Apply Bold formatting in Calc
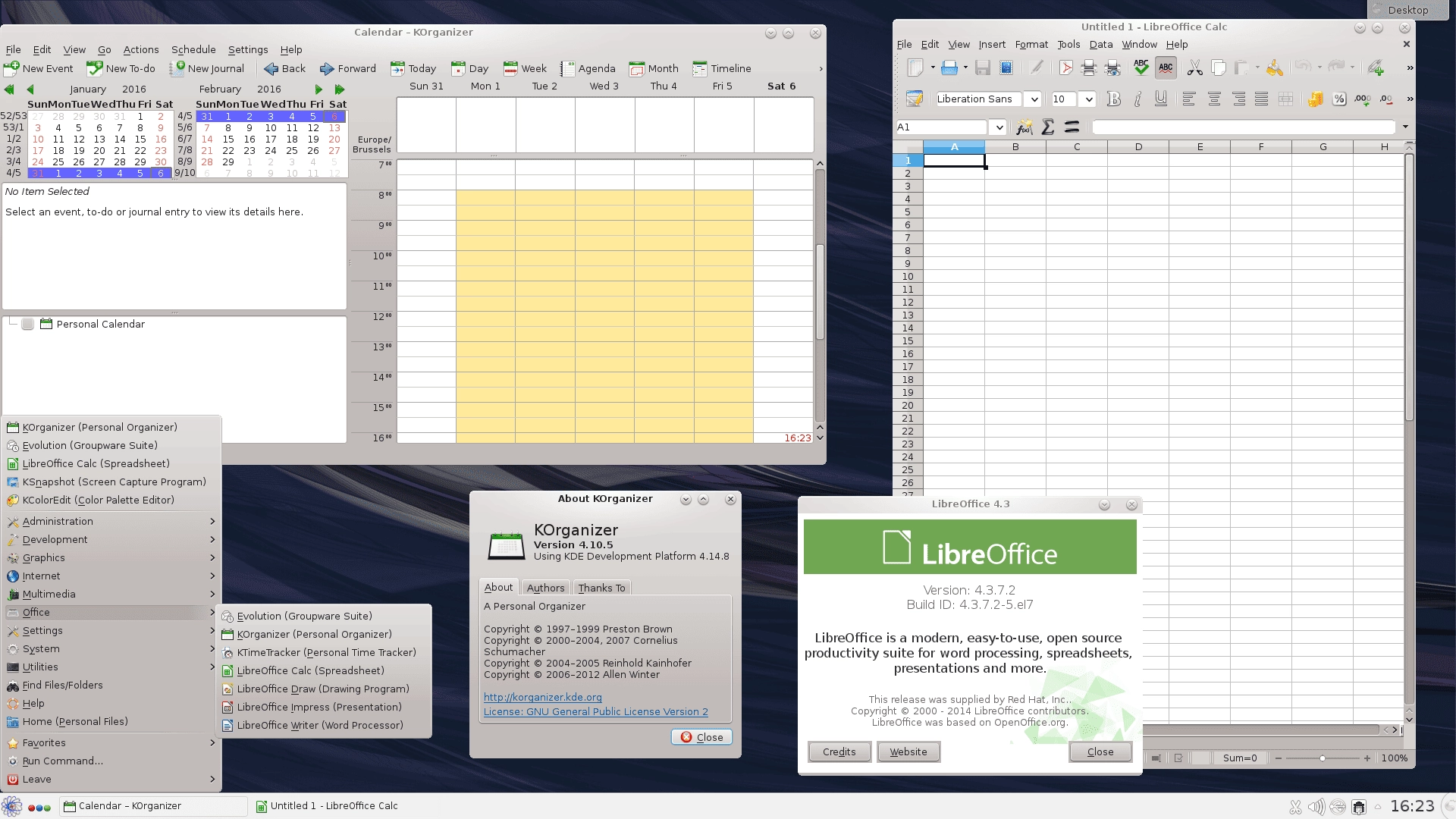This screenshot has height=819, width=1456. pos(1113,99)
